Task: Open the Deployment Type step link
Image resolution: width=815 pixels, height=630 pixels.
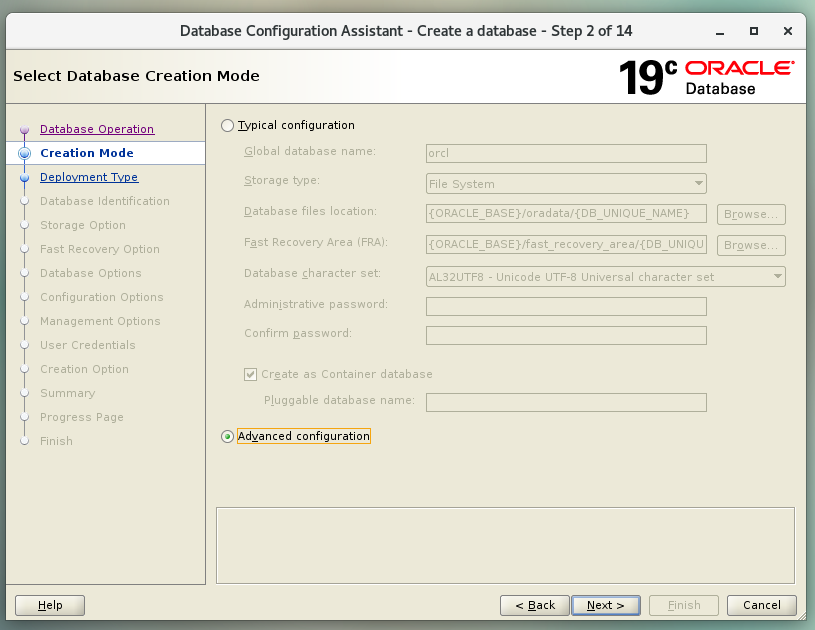Action: tap(89, 177)
